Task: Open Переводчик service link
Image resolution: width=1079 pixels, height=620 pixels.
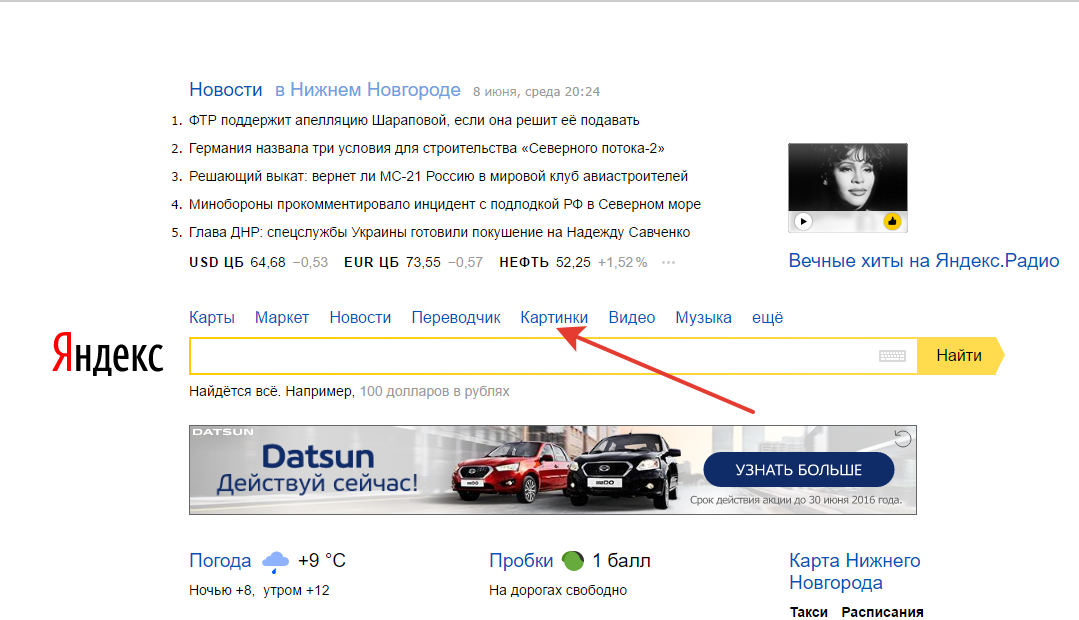Action: click(x=456, y=317)
